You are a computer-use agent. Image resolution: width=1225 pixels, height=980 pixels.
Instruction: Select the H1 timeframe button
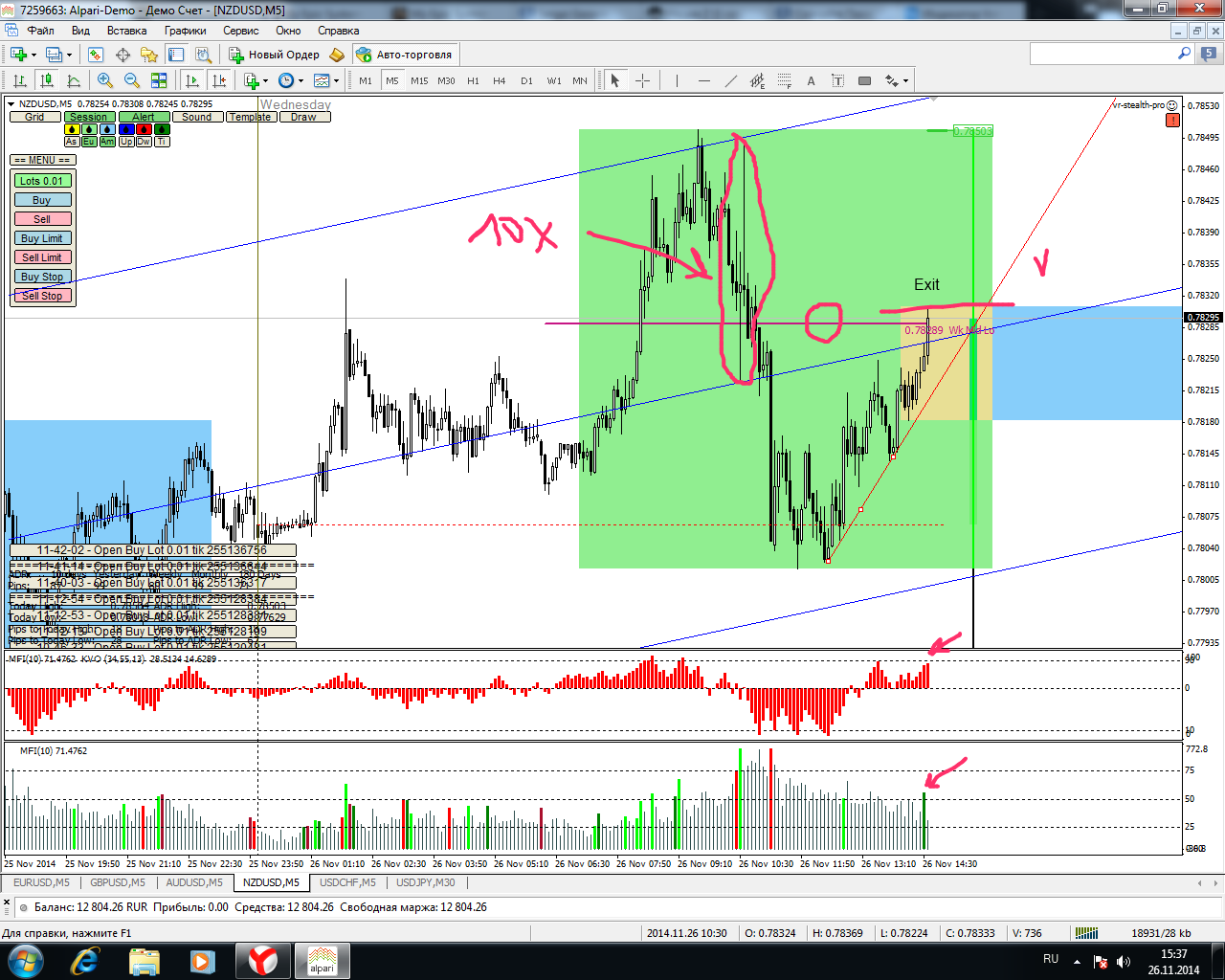[473, 80]
